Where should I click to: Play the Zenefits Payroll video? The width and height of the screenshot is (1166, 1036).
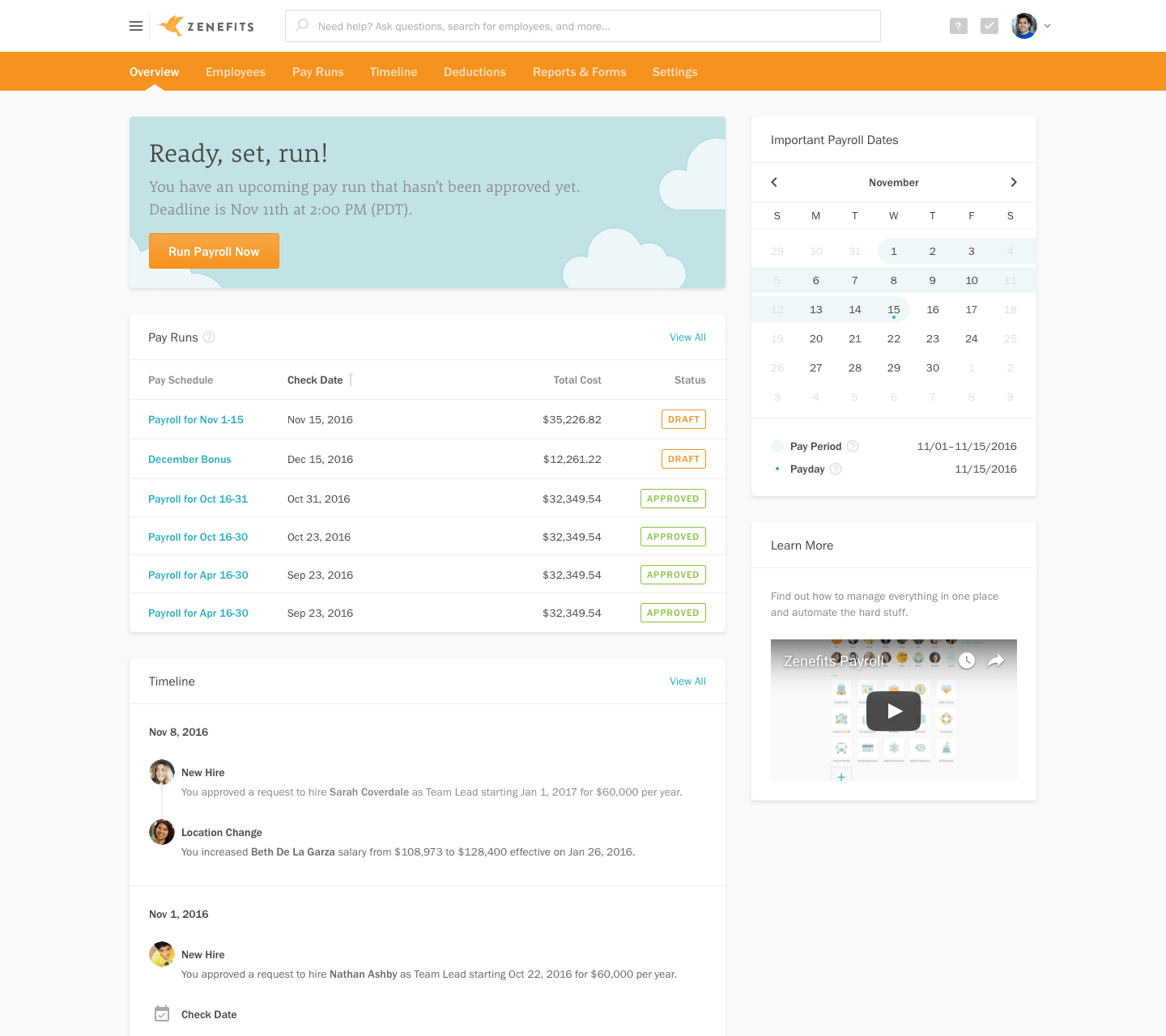893,711
